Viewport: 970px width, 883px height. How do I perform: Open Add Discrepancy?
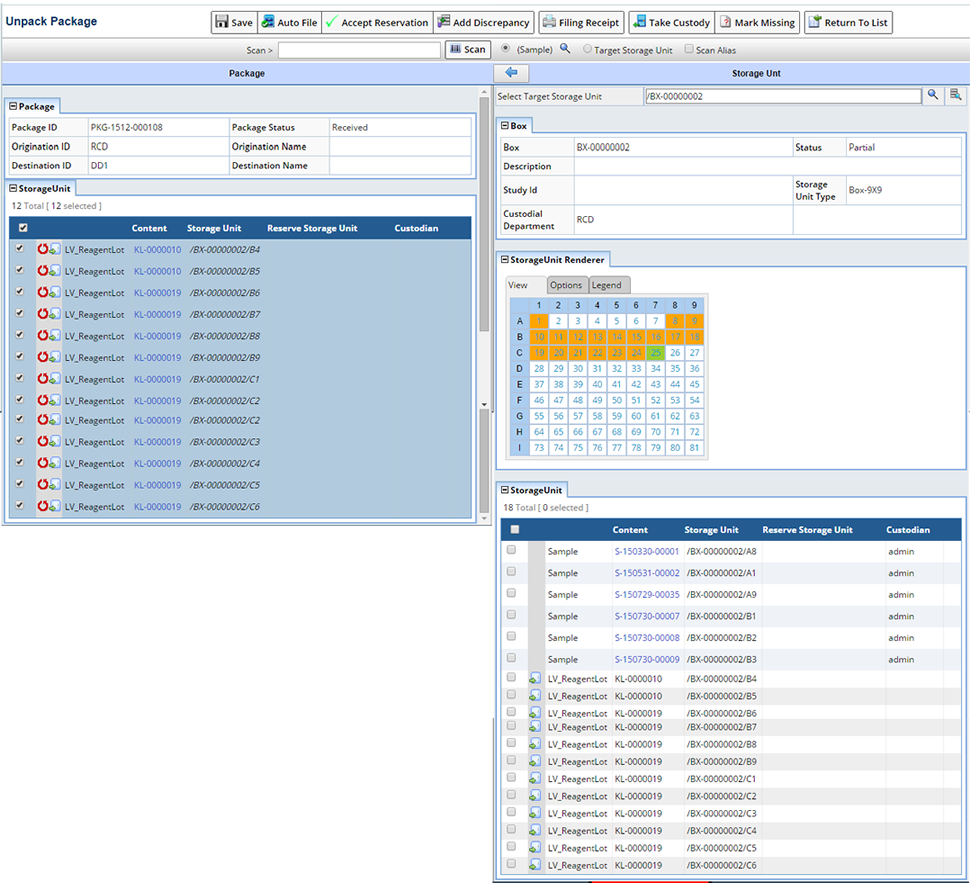pyautogui.click(x=484, y=23)
